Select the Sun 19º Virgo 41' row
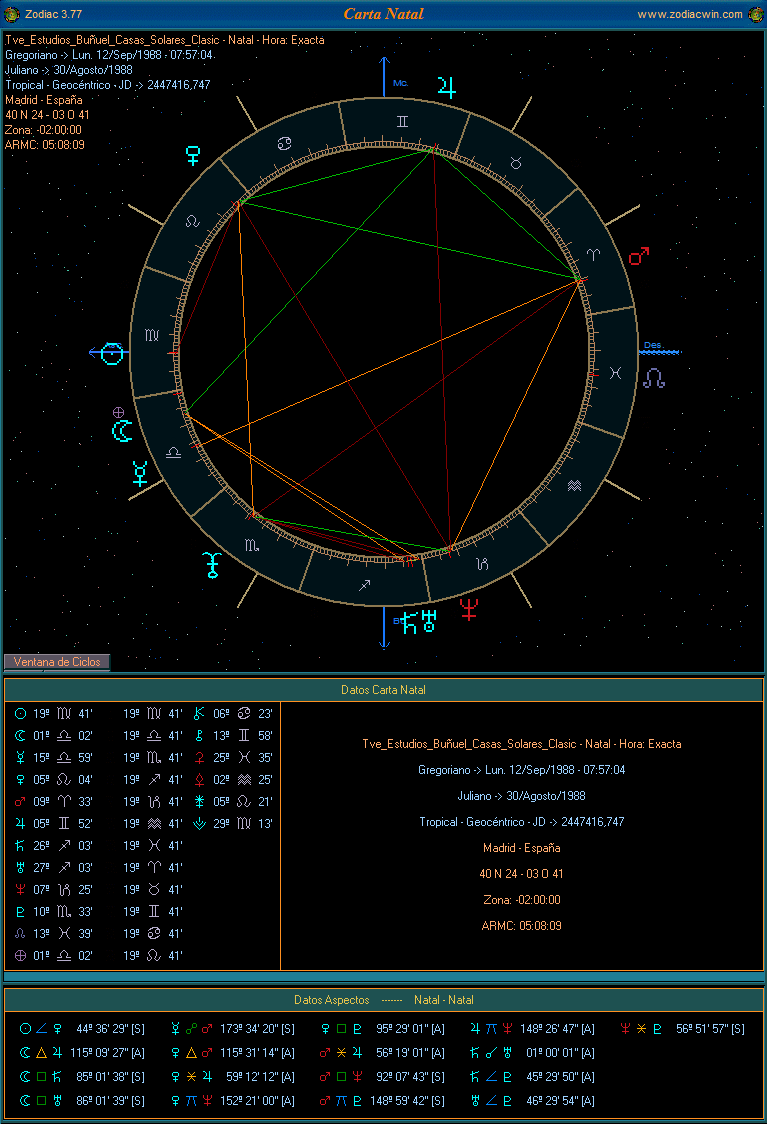Viewport: 767px width, 1124px height. tap(54, 714)
